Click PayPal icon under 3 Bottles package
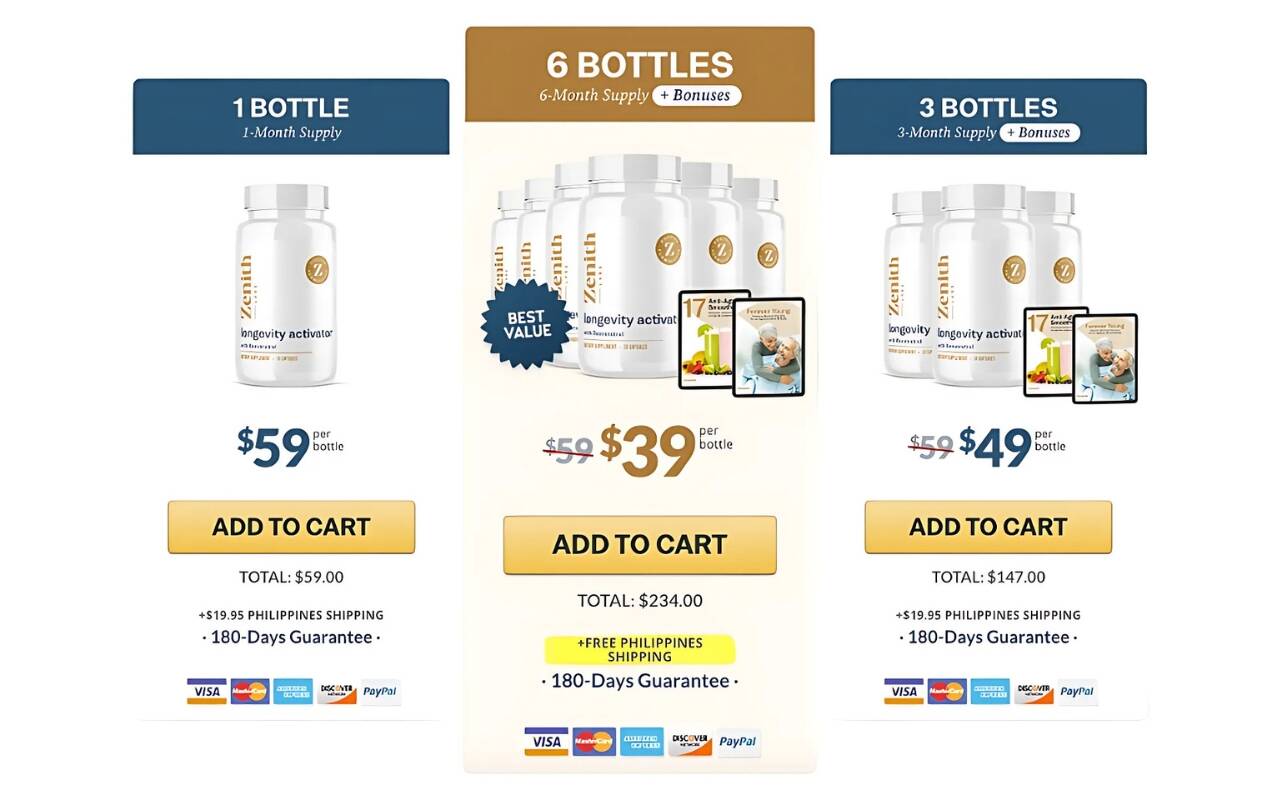 [1077, 691]
